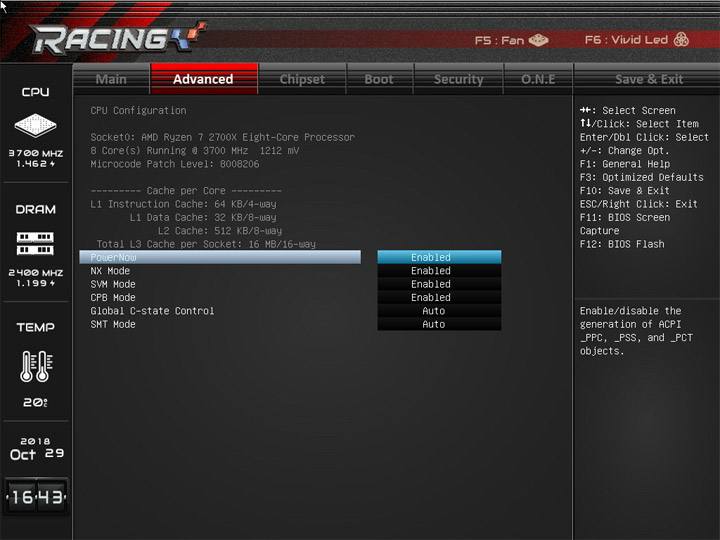Switch to the O.N.E tab
This screenshot has width=720, height=540.
pyautogui.click(x=538, y=79)
